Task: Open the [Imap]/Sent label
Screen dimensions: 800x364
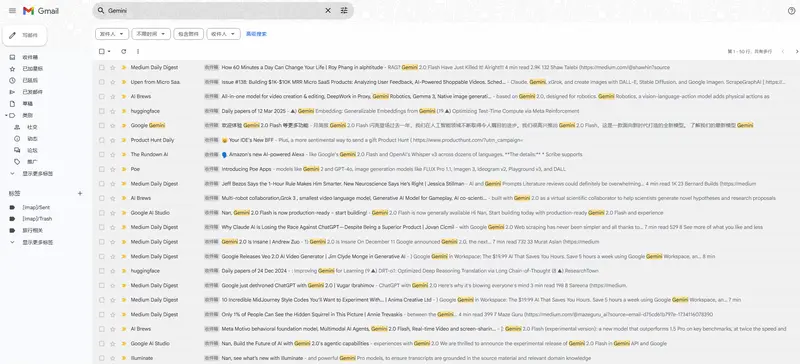Action: coord(36,207)
